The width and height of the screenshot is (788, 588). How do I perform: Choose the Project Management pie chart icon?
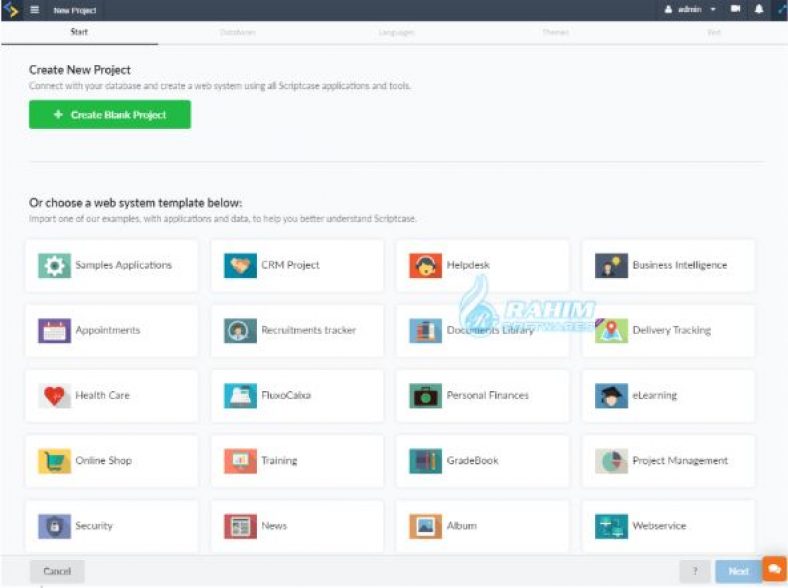pos(611,461)
